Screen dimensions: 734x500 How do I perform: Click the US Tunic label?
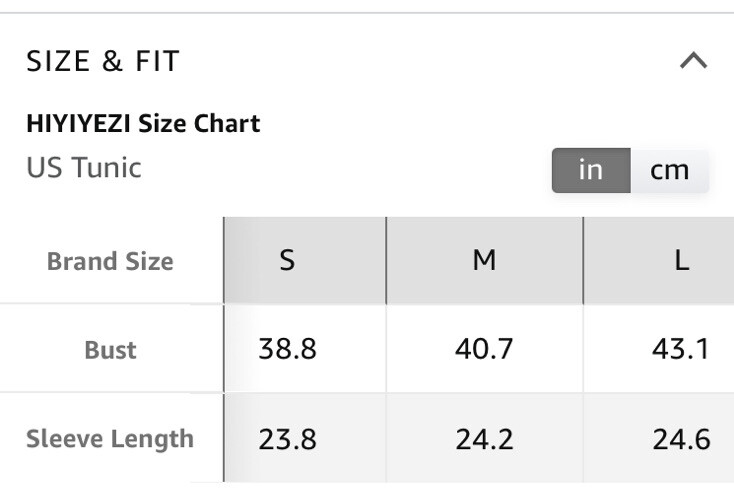pos(84,168)
